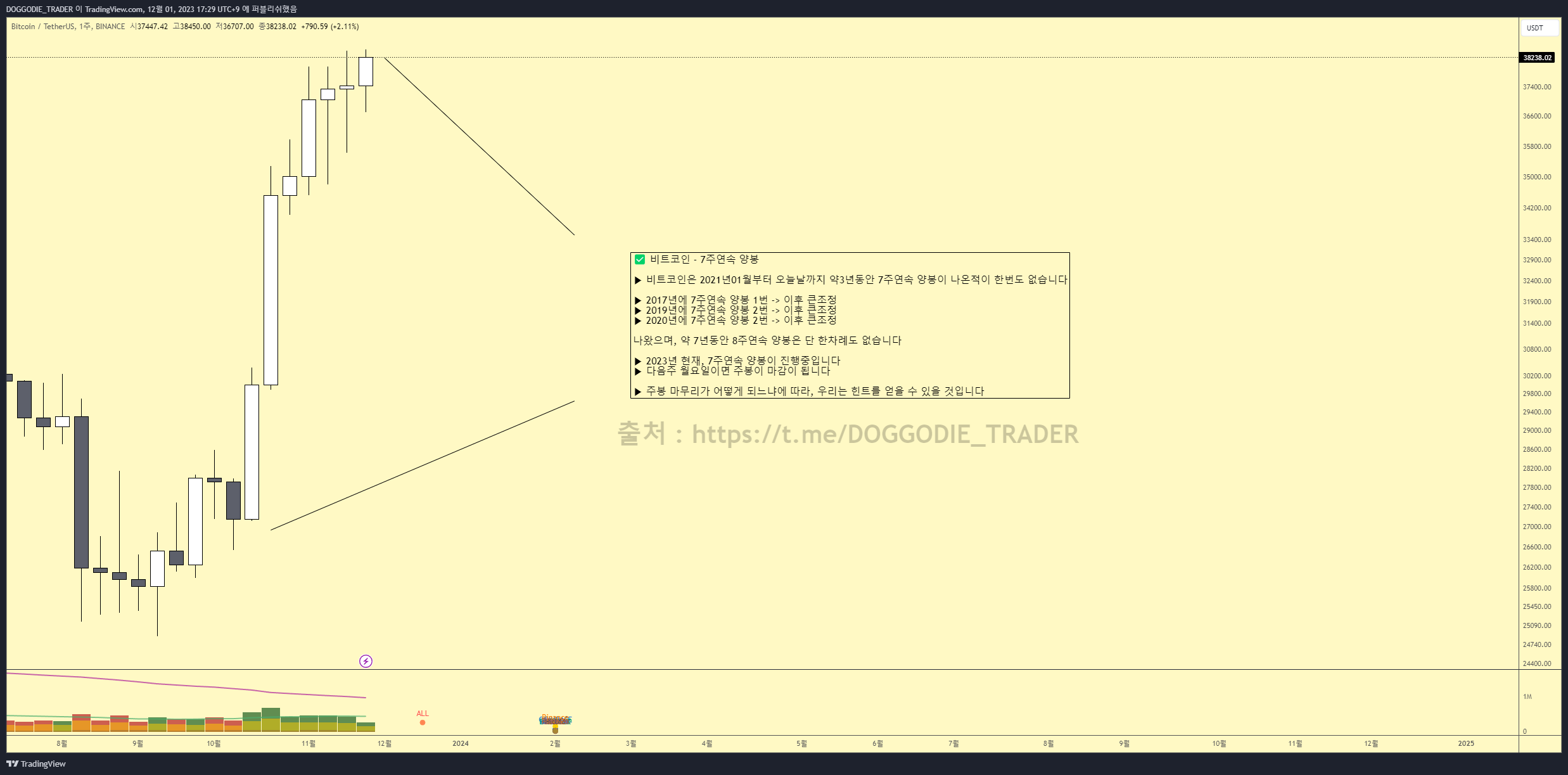Select the upper descending trend line
Image resolution: width=1568 pixels, height=775 pixels.
[479, 146]
